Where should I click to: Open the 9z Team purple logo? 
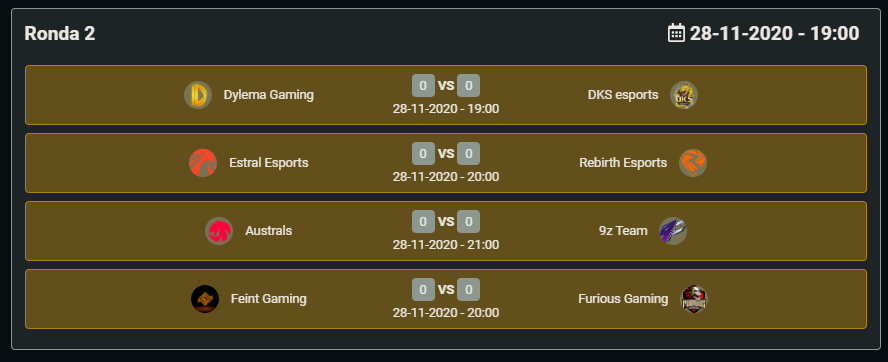(x=673, y=231)
